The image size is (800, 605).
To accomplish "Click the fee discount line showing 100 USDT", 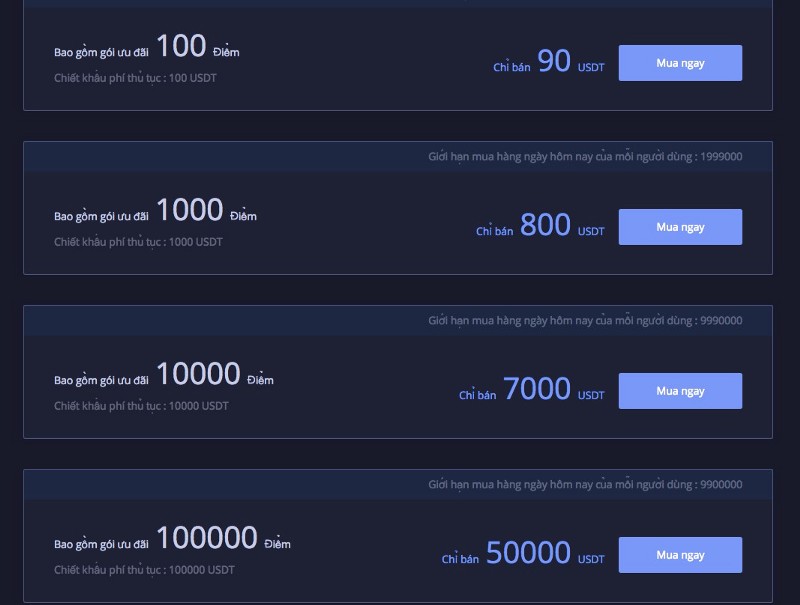I will click(x=135, y=78).
